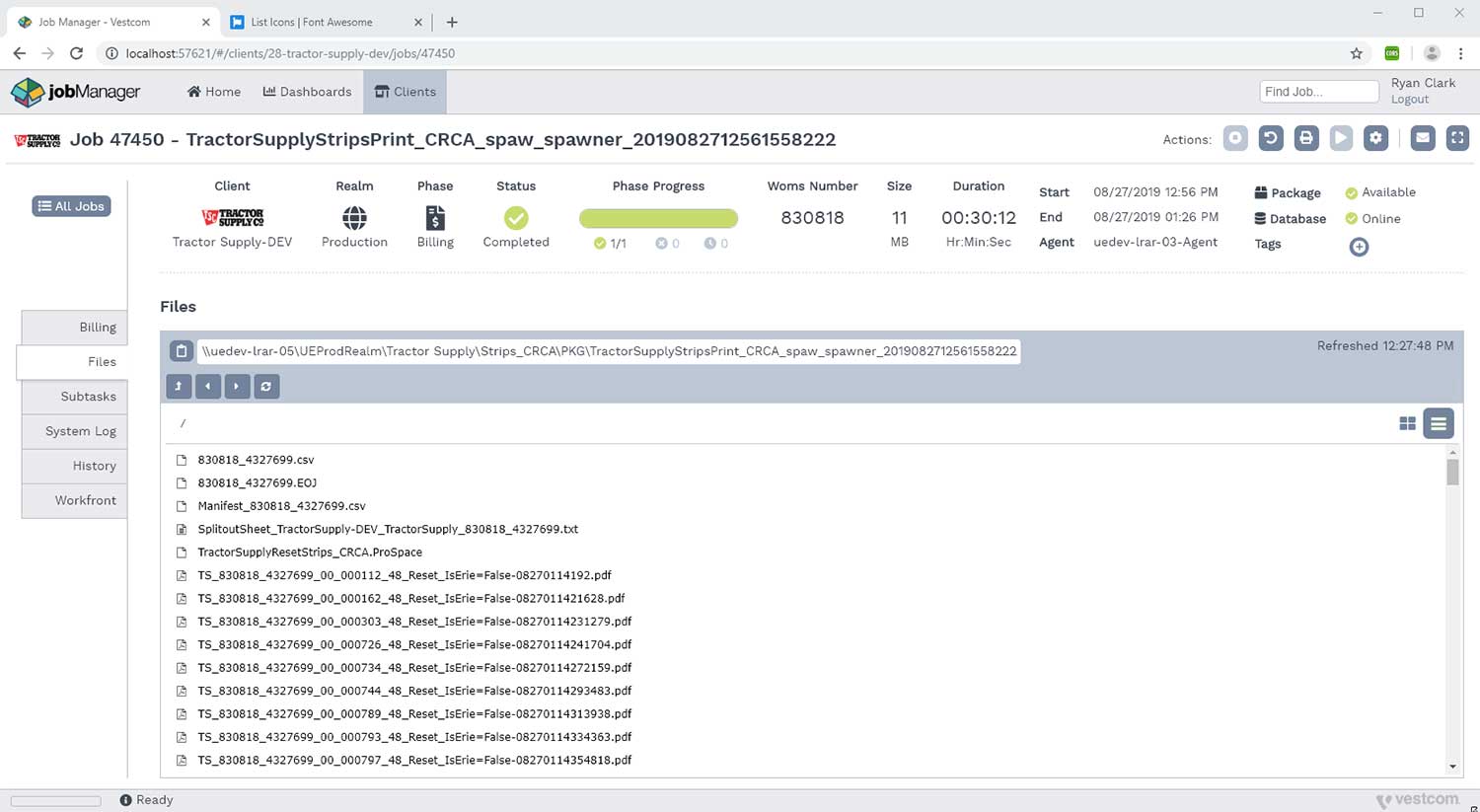Switch files to list view
The height and width of the screenshot is (812, 1480).
pos(1439,423)
